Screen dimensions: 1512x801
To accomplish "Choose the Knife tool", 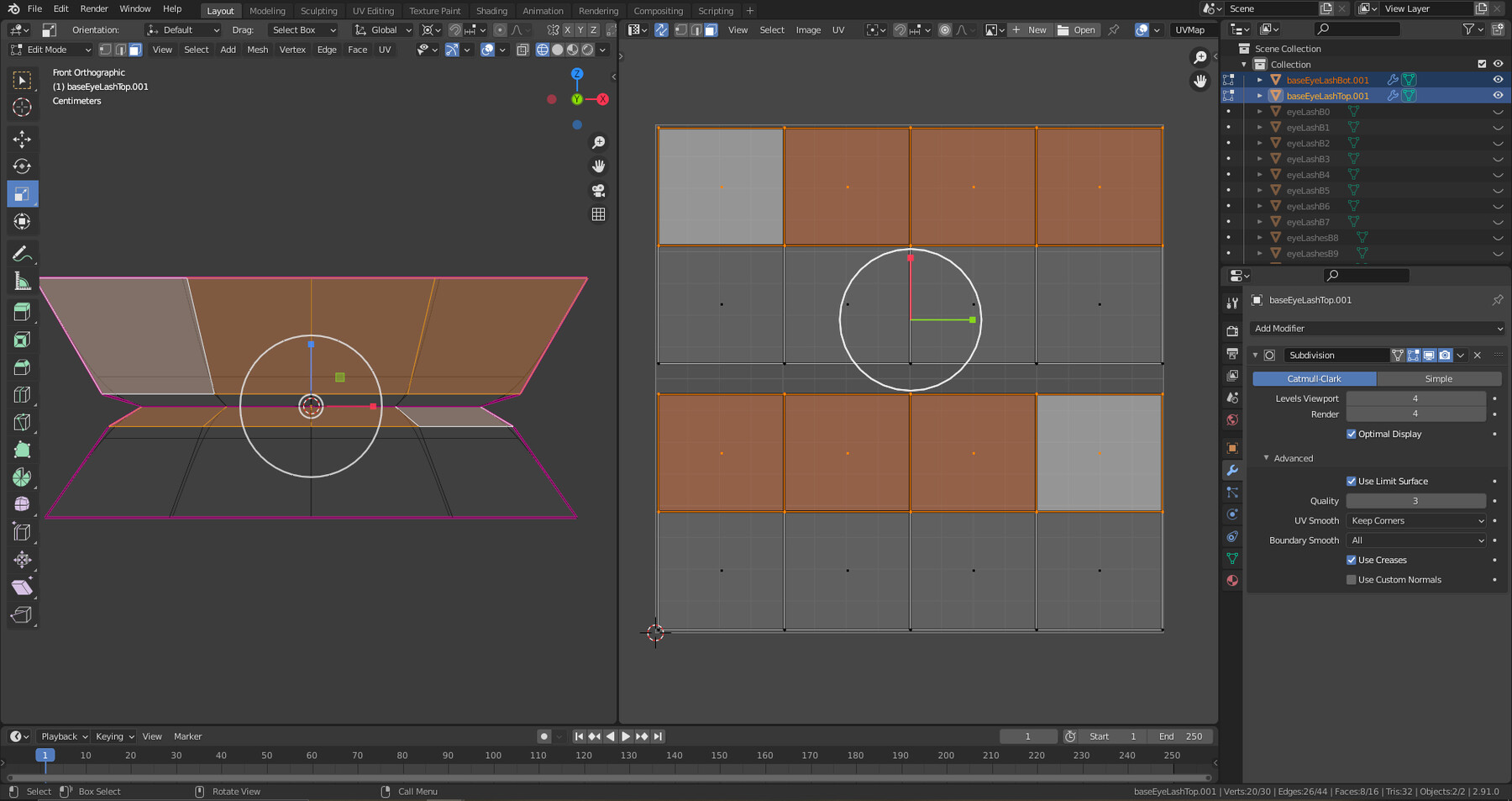I will click(22, 423).
